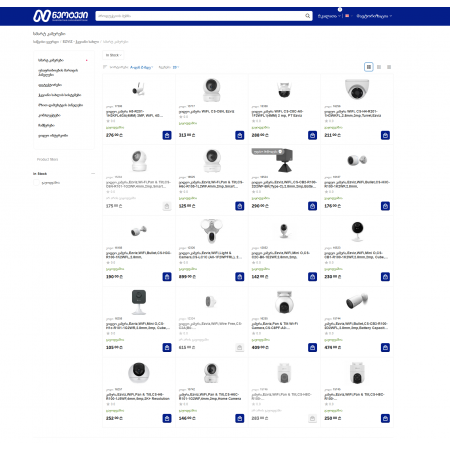Add the 899 lari floodlight camera to cart
The width and height of the screenshot is (450, 450).
240,277
